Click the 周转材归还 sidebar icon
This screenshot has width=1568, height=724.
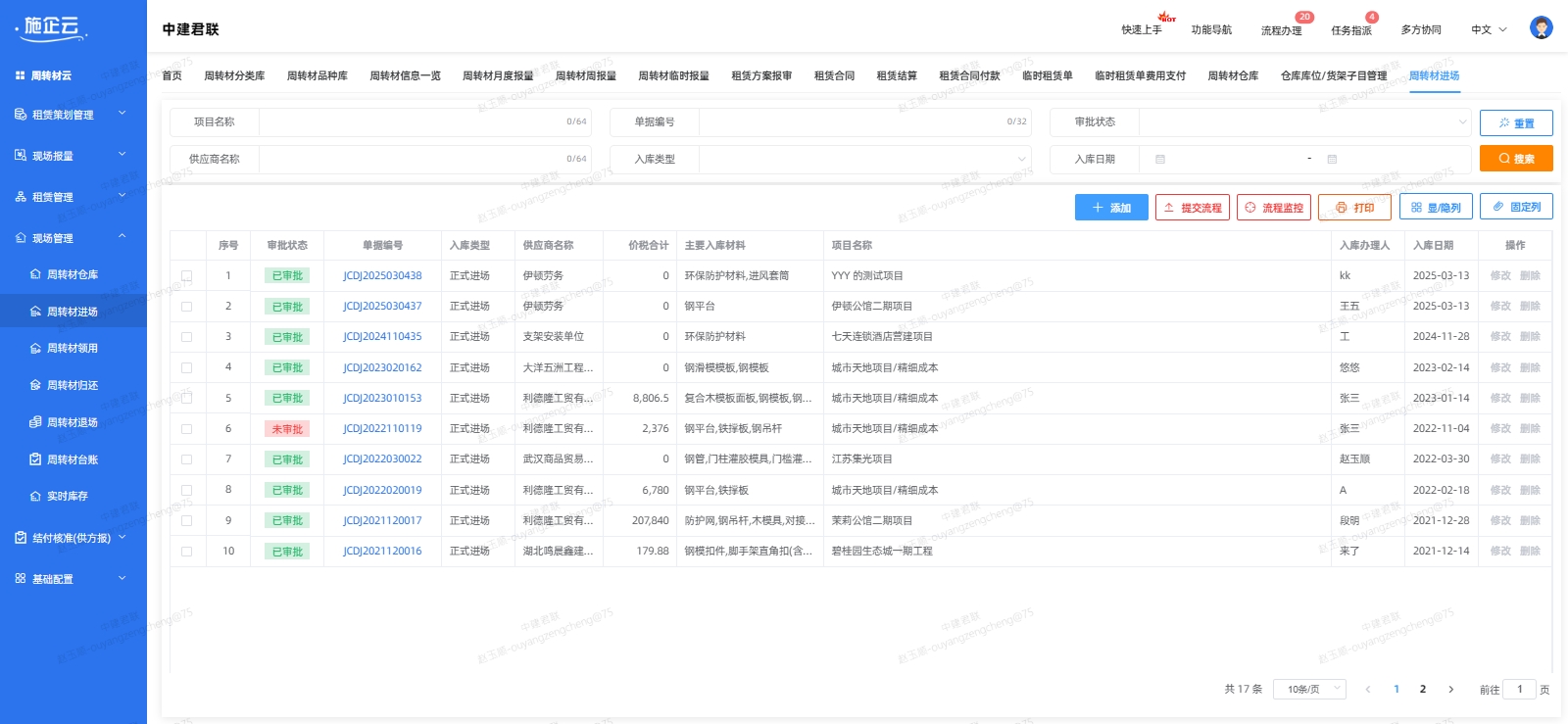(x=35, y=385)
